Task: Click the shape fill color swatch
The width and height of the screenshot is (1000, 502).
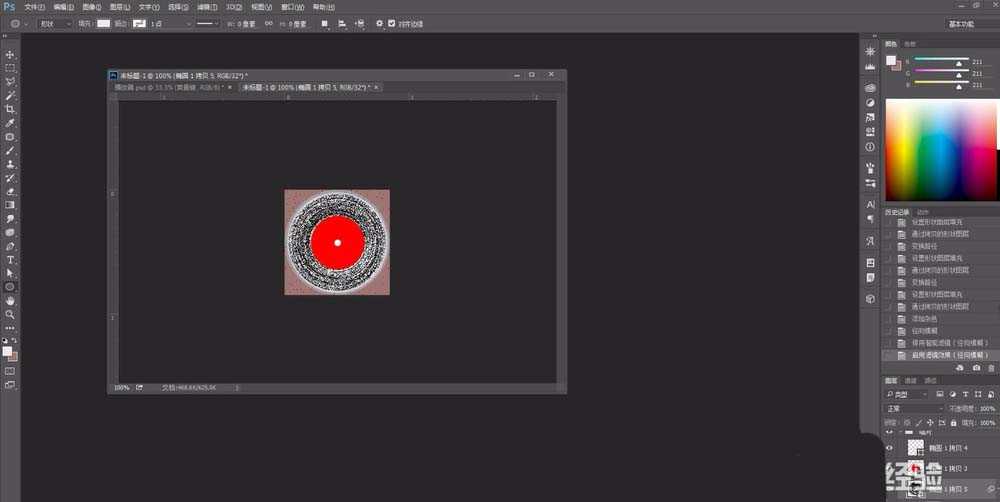Action: coord(103,23)
